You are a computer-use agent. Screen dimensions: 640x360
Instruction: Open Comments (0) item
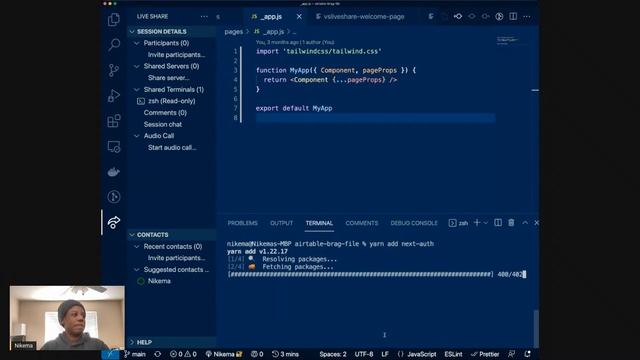coord(165,113)
